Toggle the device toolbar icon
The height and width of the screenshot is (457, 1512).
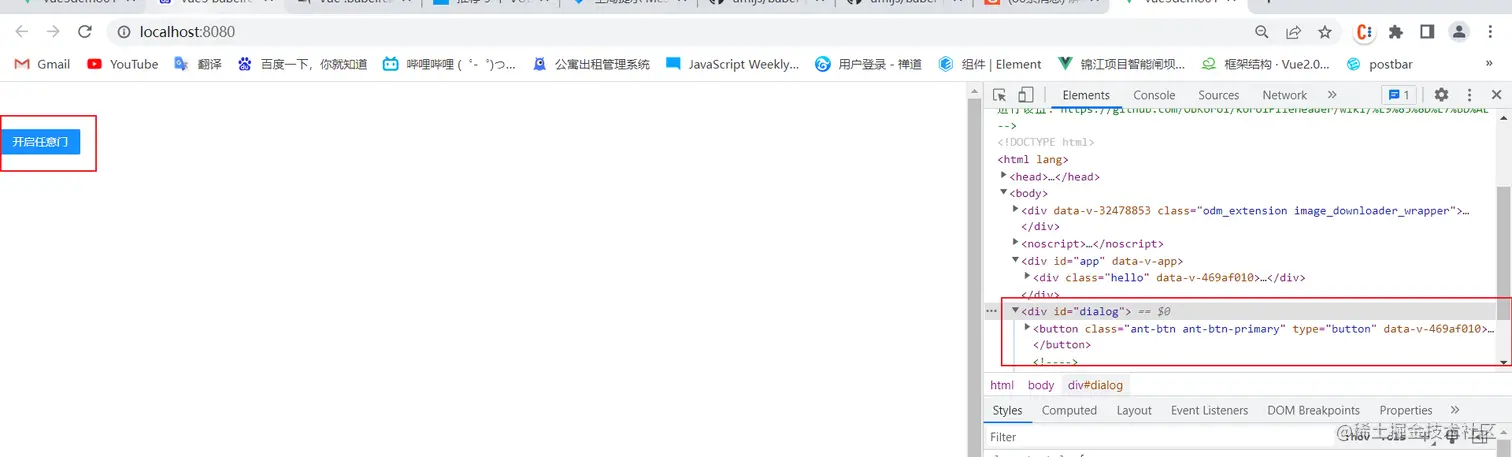[1025, 95]
